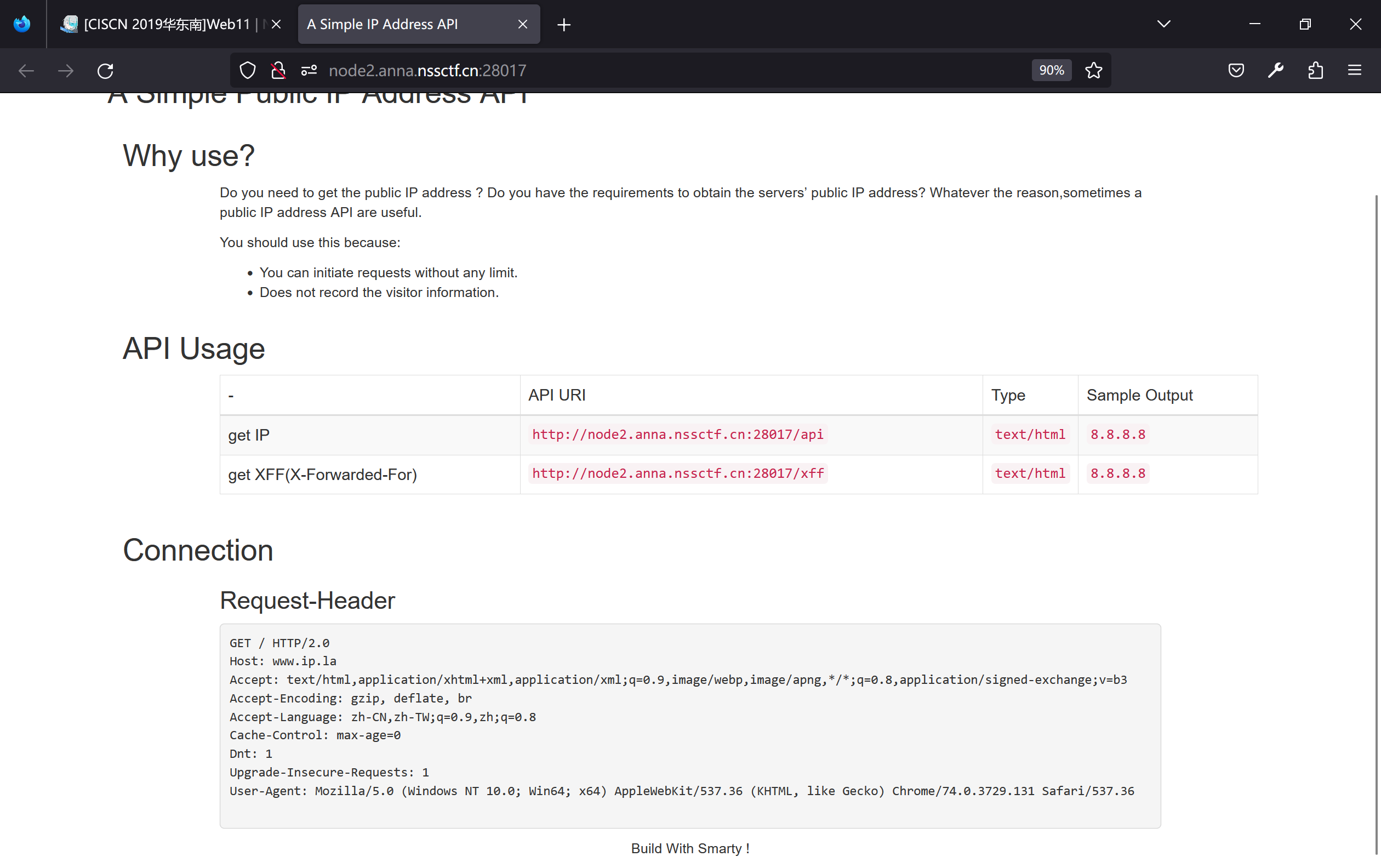Click the page vertical scrollbar
The image size is (1381, 868).
1376,524
